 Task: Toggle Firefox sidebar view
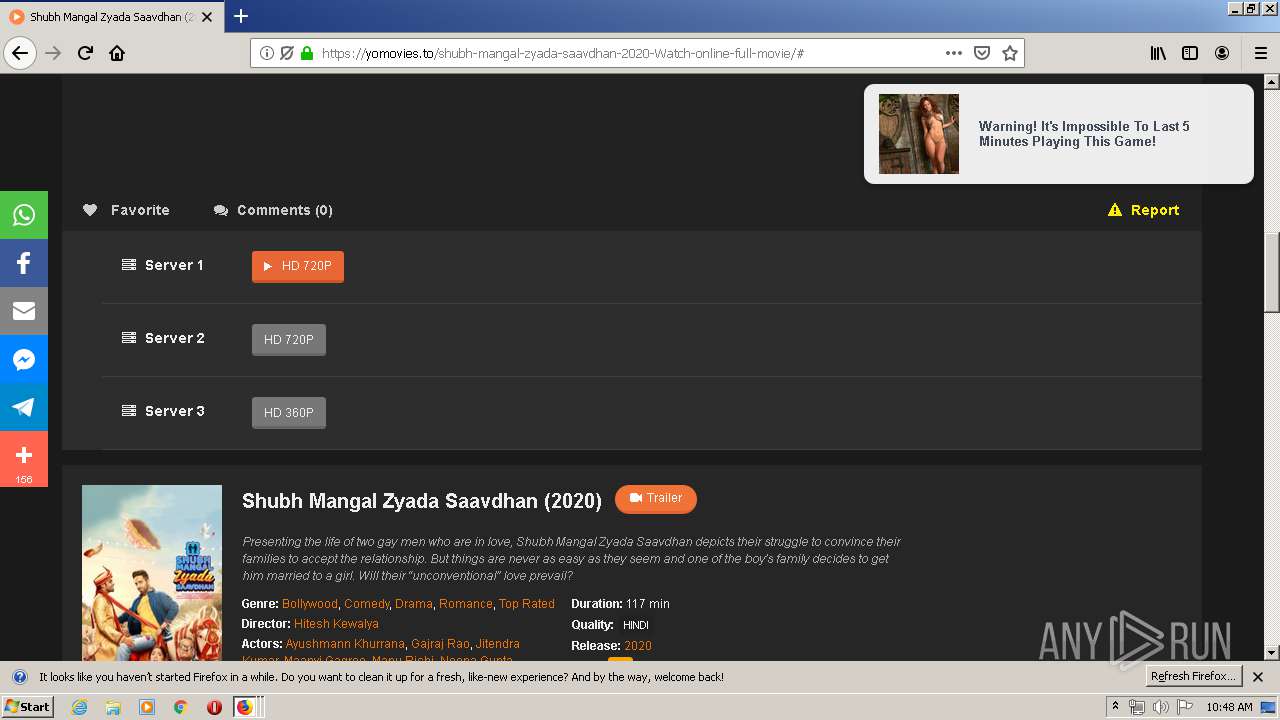click(1190, 53)
